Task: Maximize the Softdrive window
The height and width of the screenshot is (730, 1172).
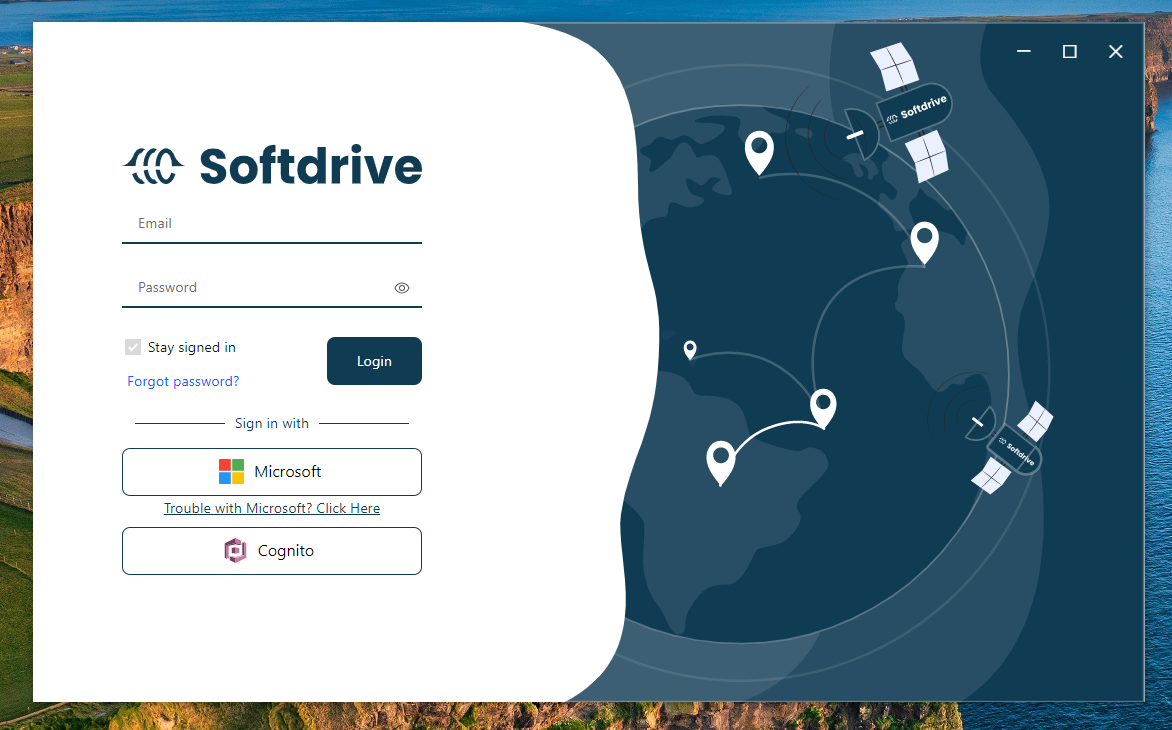Action: [x=1070, y=51]
